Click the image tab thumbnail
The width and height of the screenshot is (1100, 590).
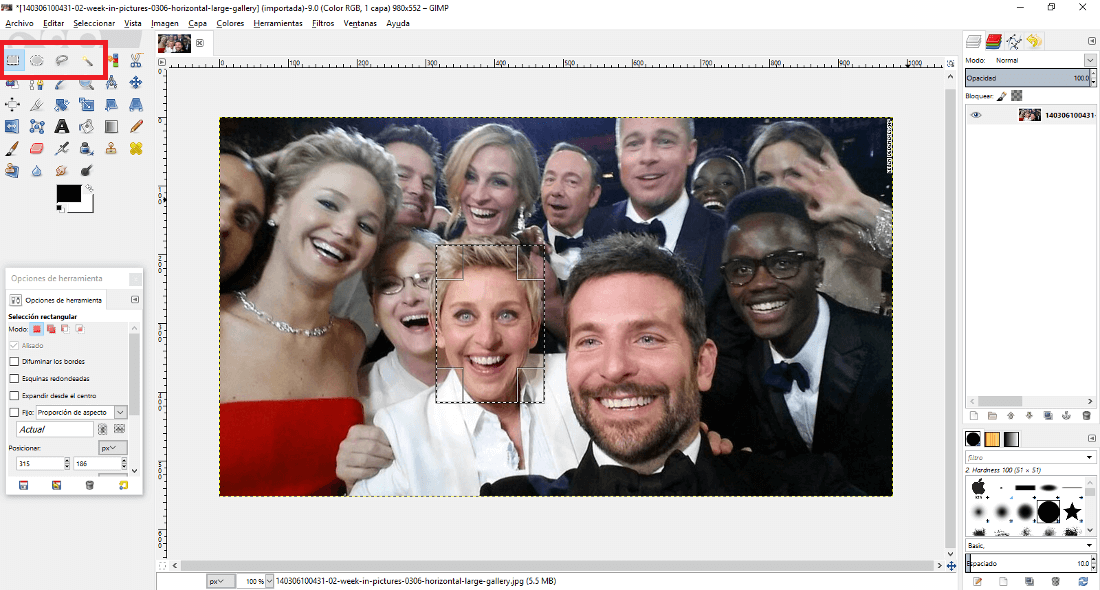175,43
